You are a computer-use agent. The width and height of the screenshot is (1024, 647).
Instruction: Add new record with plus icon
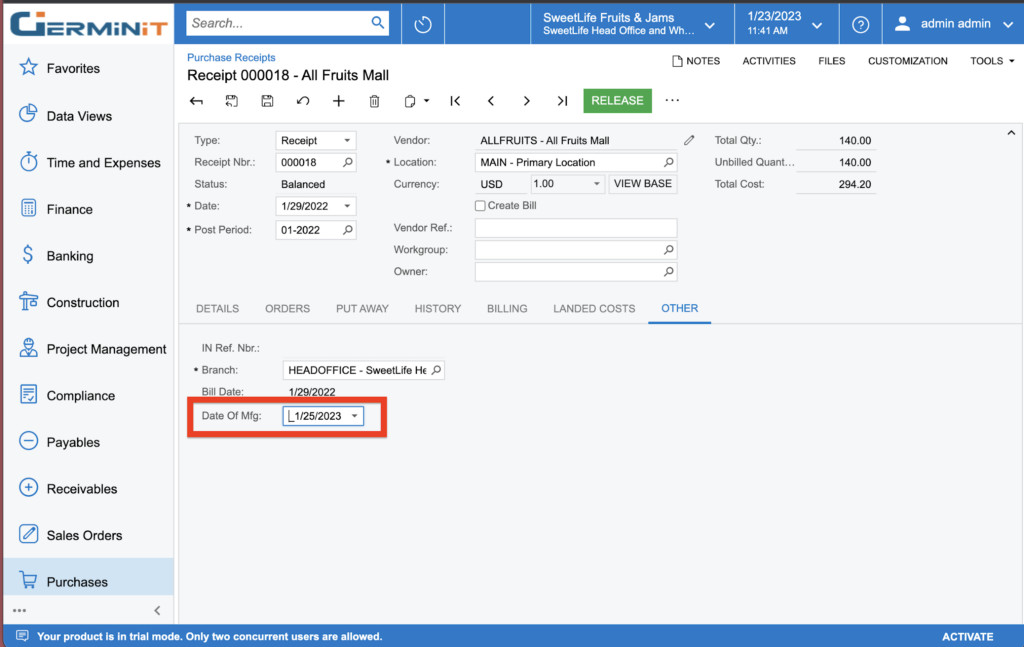(339, 101)
